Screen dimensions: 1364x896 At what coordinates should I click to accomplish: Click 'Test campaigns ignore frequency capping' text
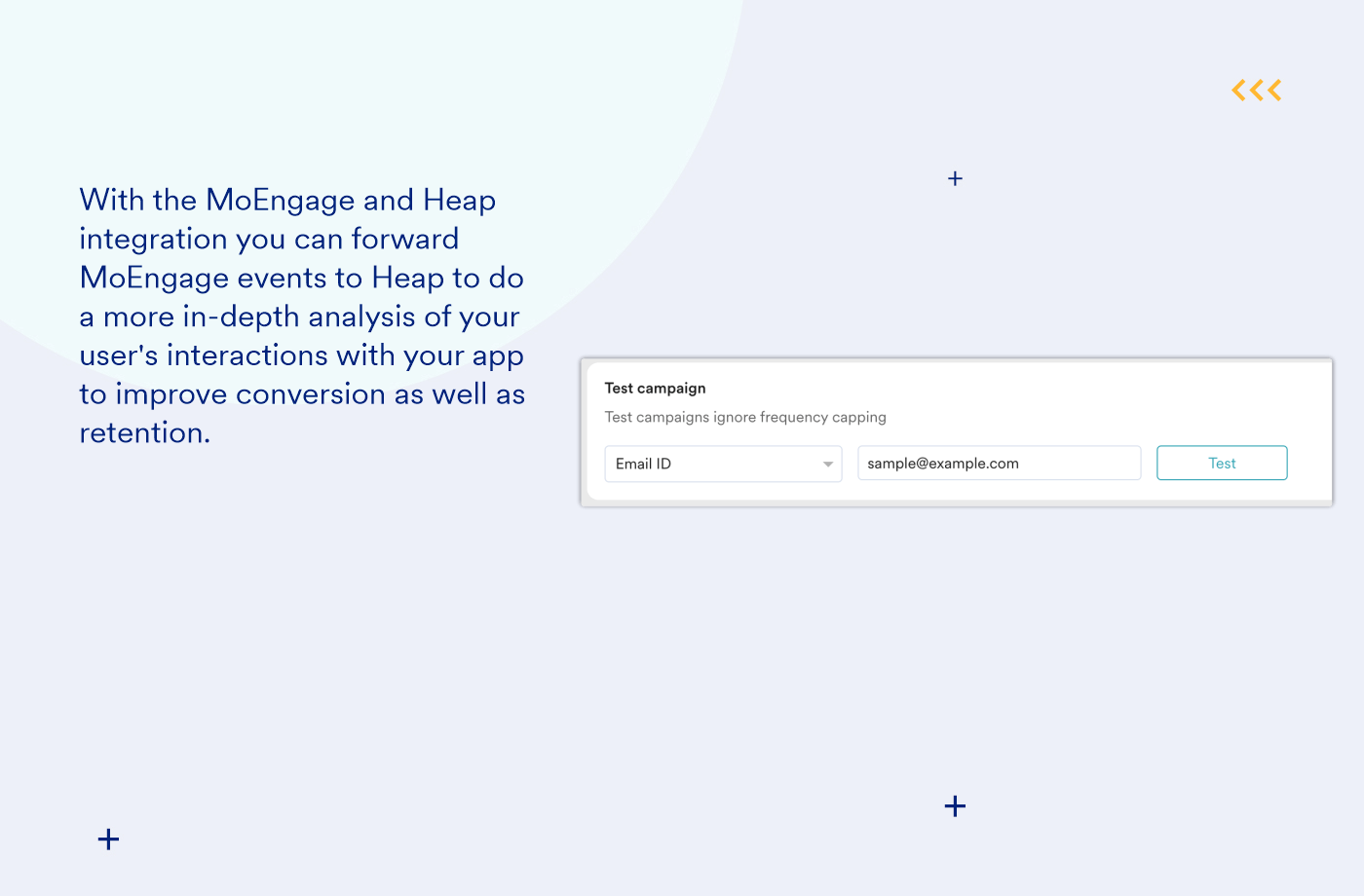click(745, 417)
